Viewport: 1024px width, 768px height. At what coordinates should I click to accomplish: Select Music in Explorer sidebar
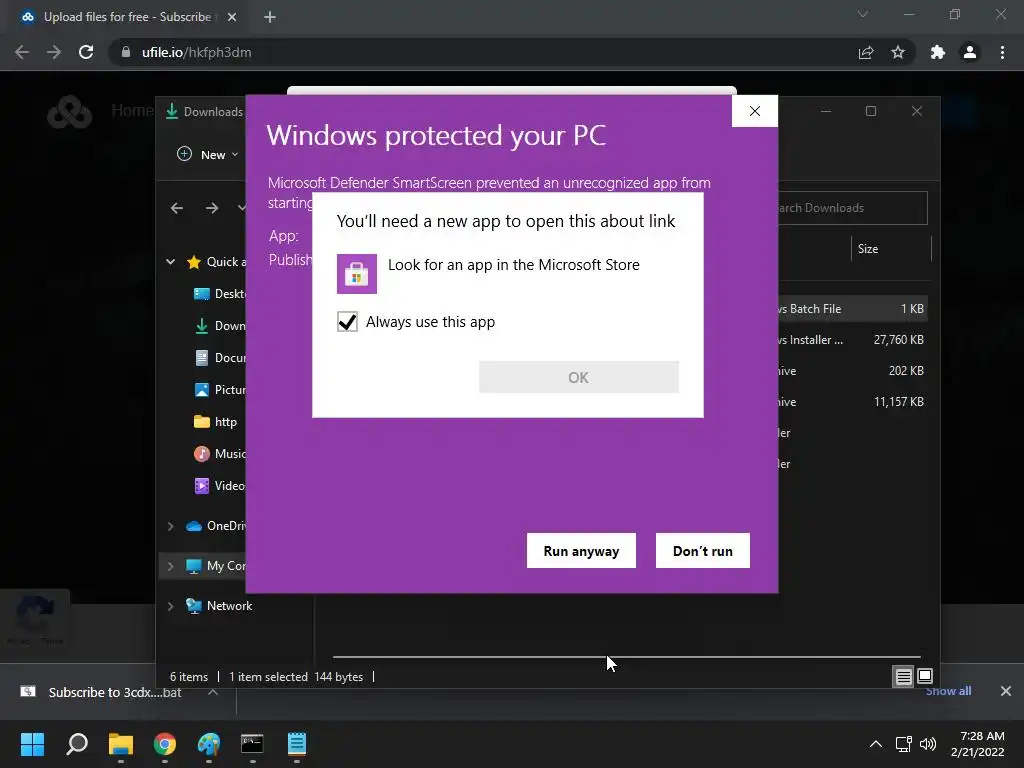pos(219,454)
